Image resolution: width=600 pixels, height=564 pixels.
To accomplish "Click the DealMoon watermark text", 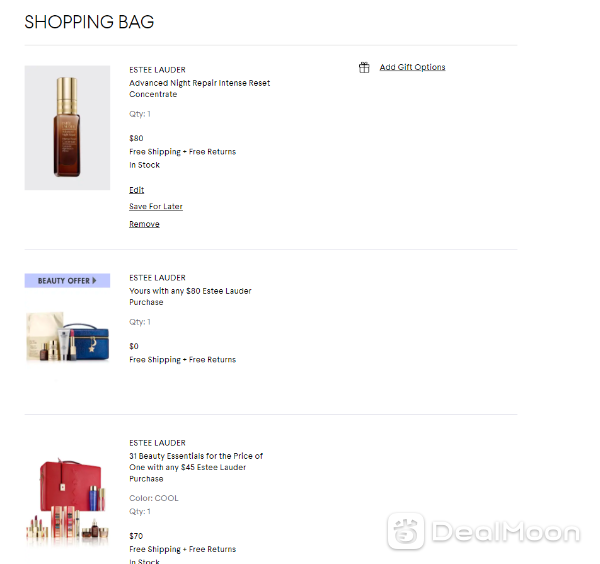I will coord(506,531).
